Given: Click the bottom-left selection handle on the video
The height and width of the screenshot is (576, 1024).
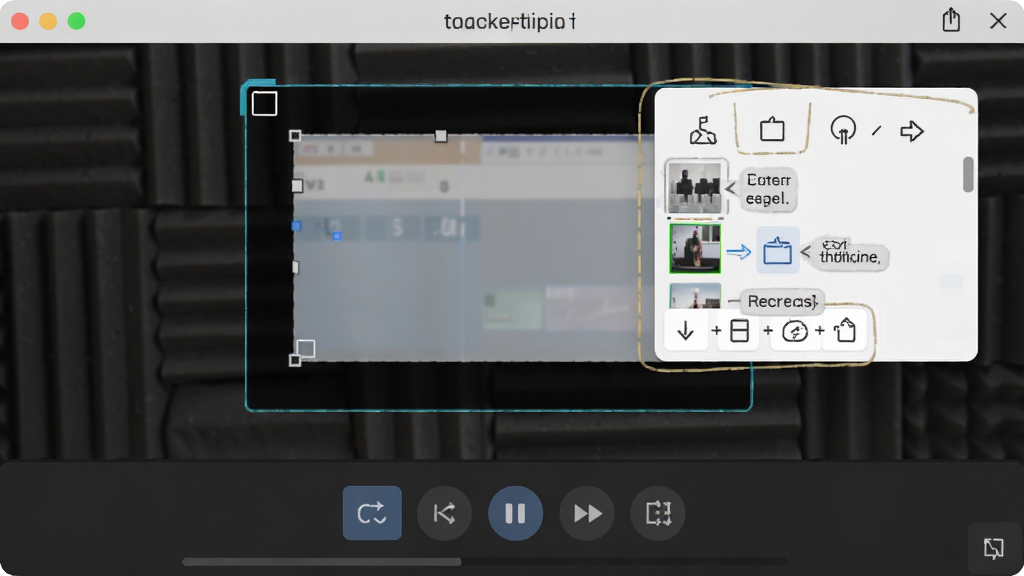Looking at the screenshot, I should [x=295, y=360].
